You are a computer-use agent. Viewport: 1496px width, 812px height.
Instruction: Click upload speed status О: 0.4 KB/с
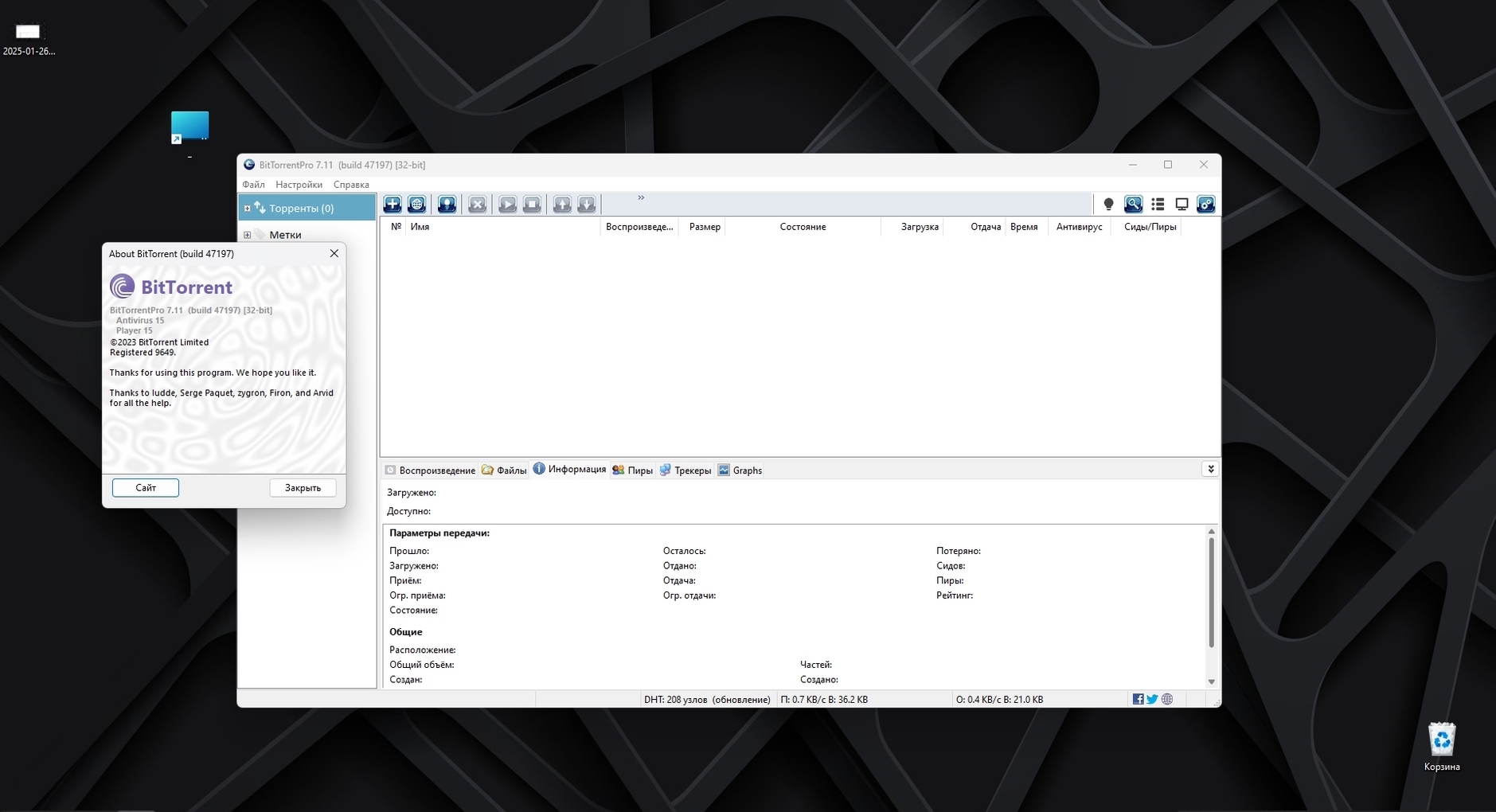point(999,700)
